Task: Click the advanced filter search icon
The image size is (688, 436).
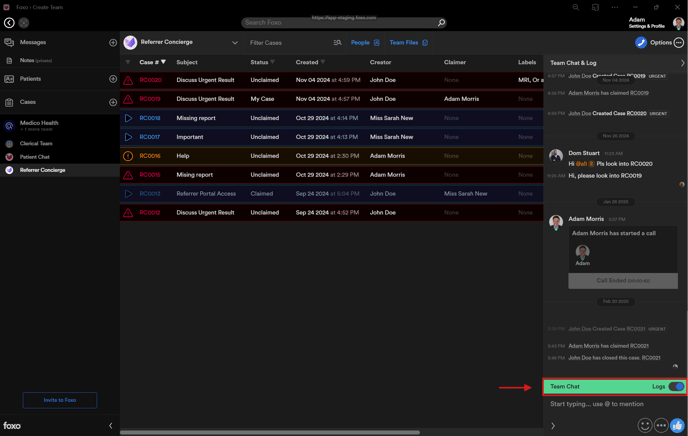Action: coord(337,43)
